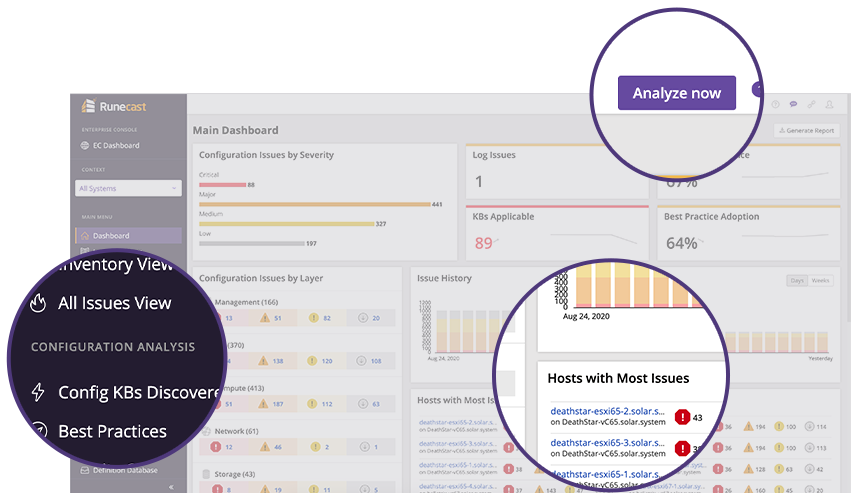The width and height of the screenshot is (853, 493).
Task: Click the host low count 113
Action: [x=821, y=448]
